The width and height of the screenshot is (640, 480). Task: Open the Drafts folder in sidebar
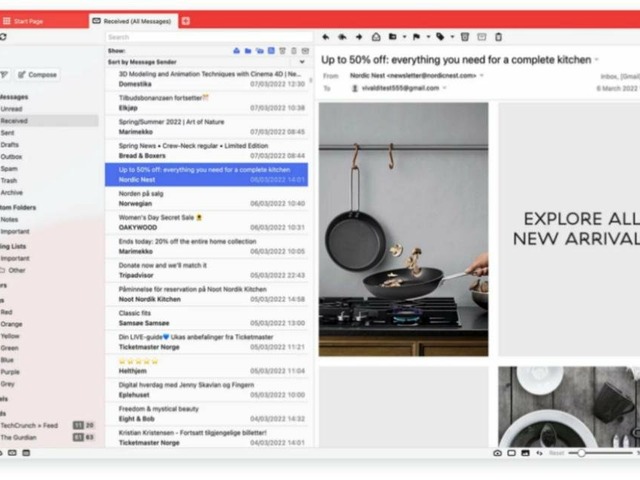(10, 145)
